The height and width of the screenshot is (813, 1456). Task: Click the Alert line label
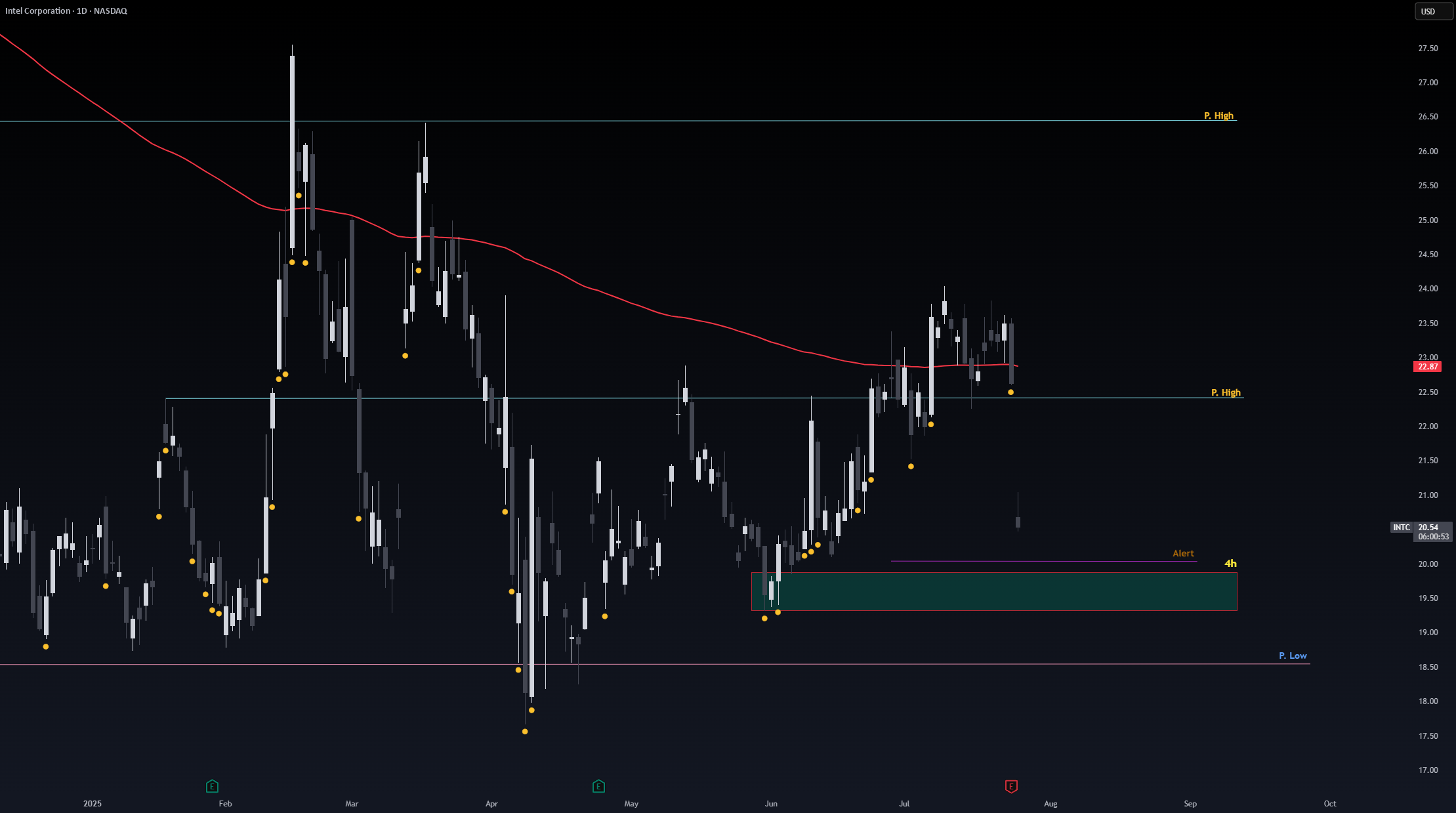point(1183,554)
